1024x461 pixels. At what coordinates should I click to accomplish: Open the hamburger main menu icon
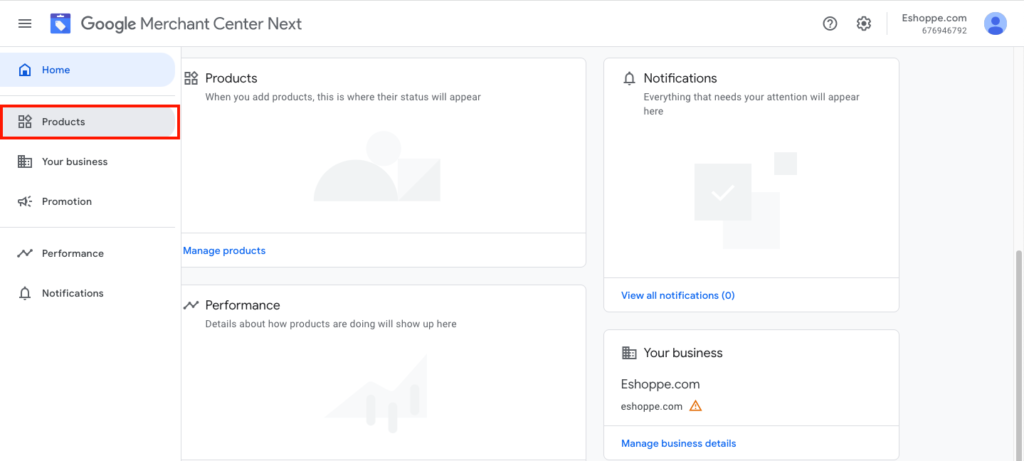[25, 23]
